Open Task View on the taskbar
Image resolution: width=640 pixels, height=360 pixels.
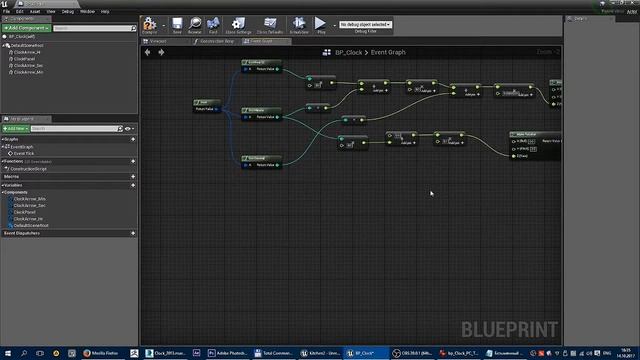click(40, 353)
